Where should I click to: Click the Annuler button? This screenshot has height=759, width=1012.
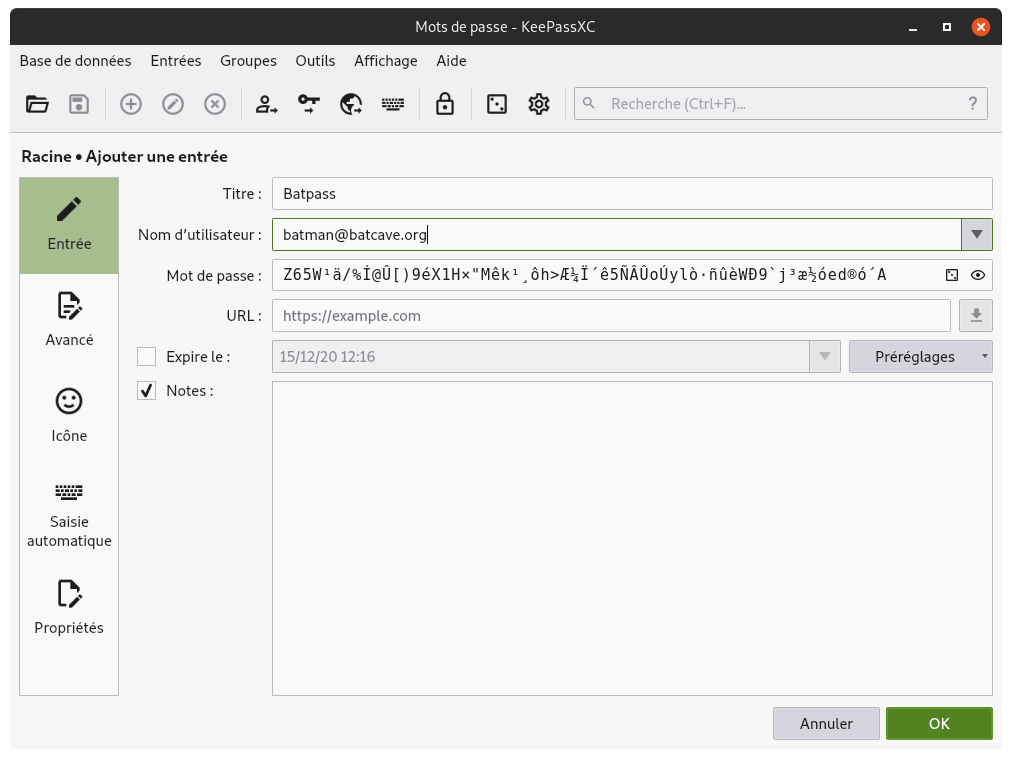[x=826, y=724]
